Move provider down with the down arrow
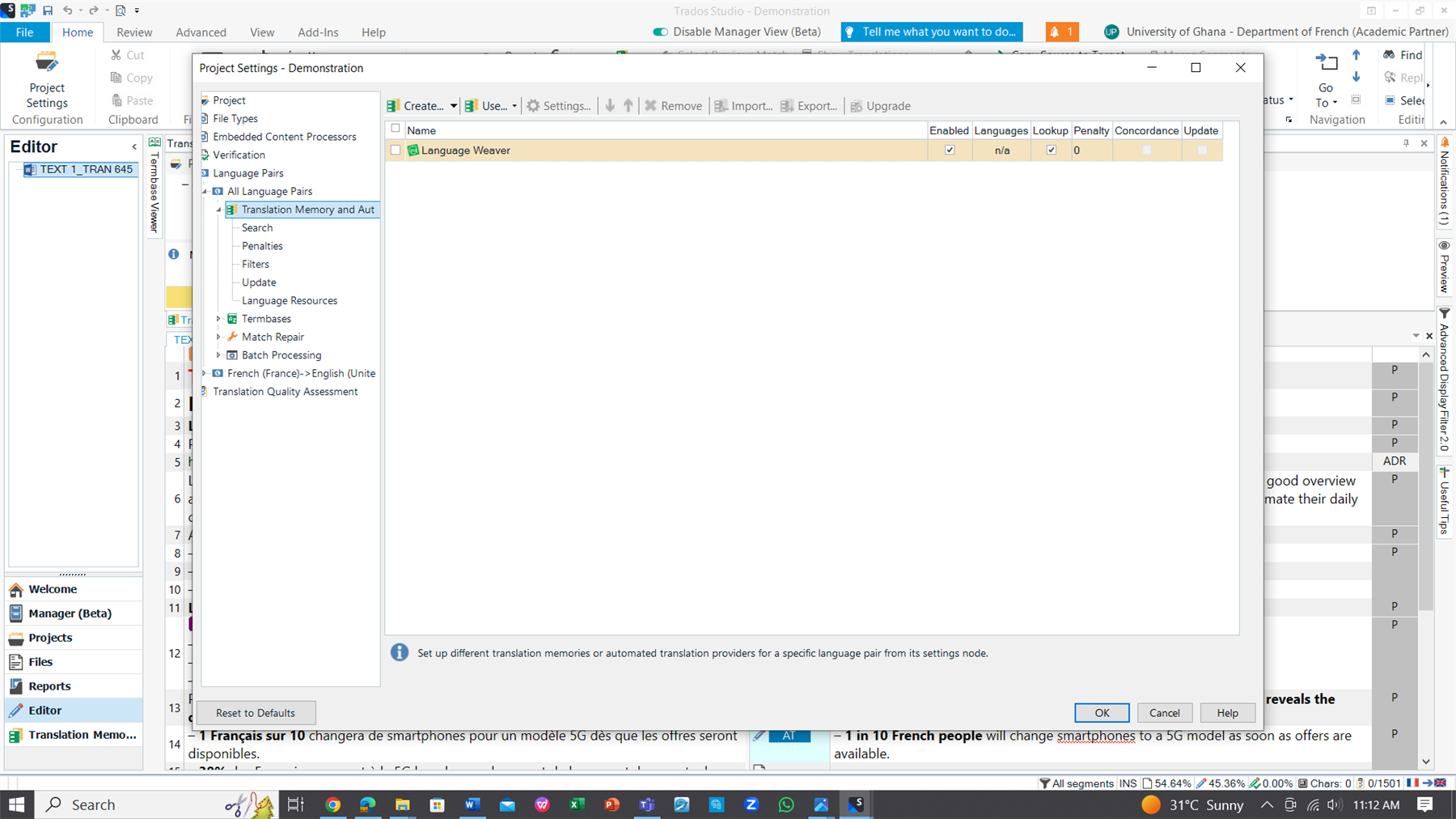 click(610, 106)
